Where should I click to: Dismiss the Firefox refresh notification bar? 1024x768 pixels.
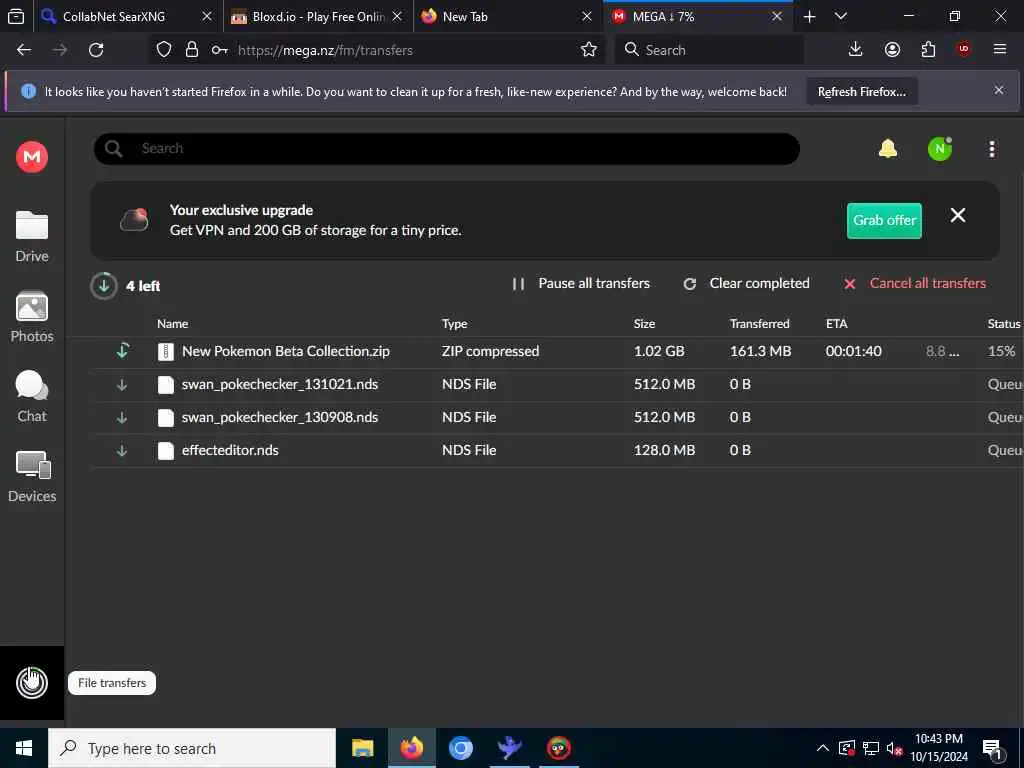999,90
